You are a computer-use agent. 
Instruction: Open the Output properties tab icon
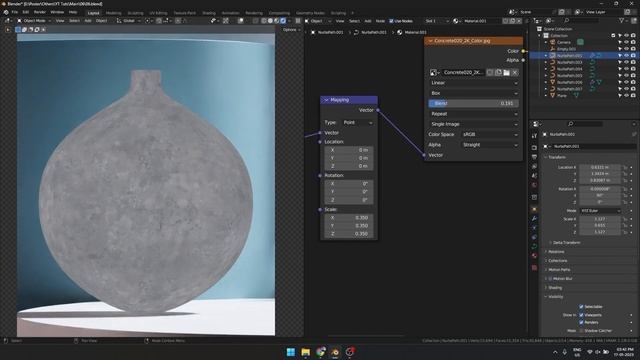[534, 157]
